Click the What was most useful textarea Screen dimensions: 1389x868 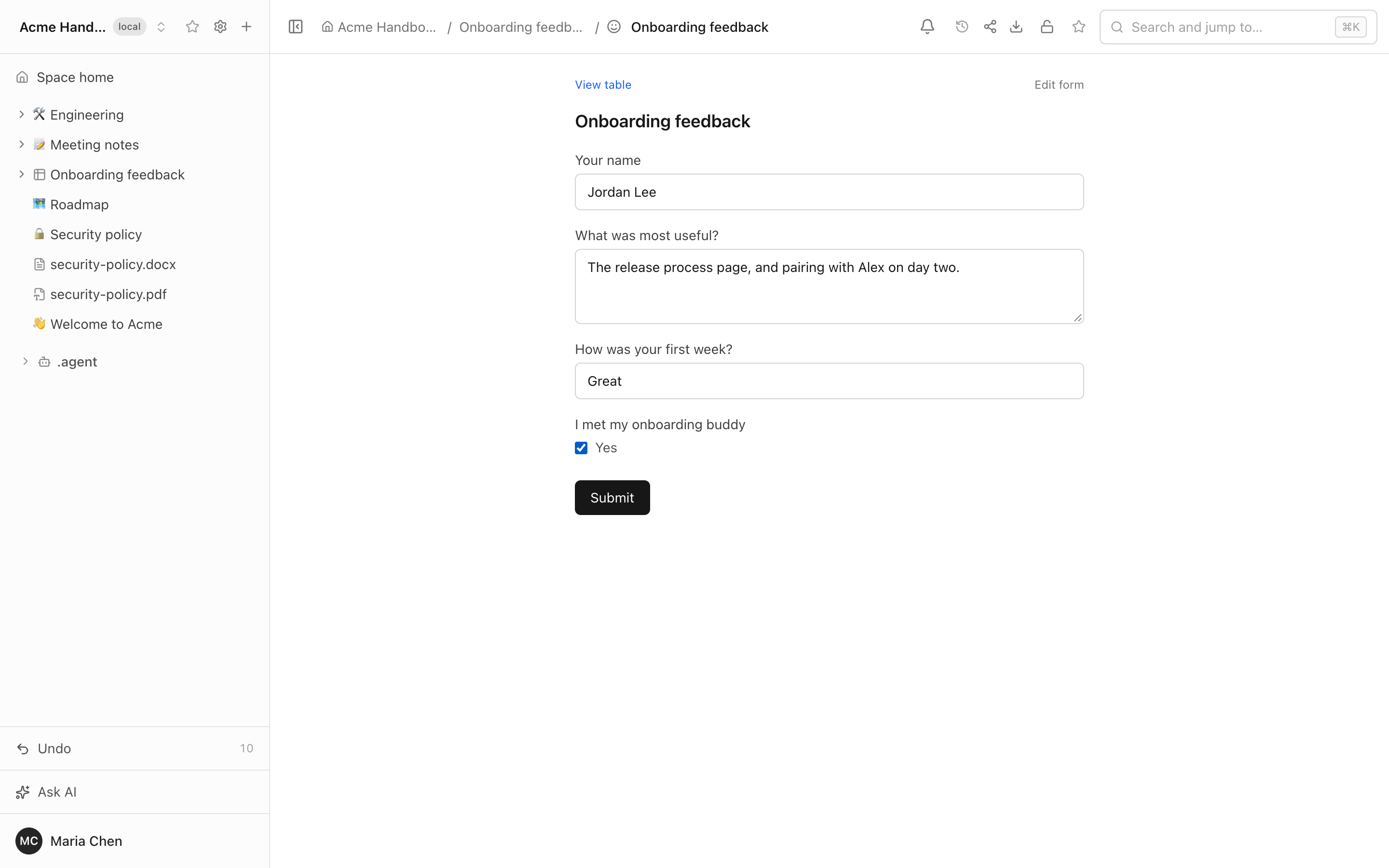pyautogui.click(x=830, y=286)
